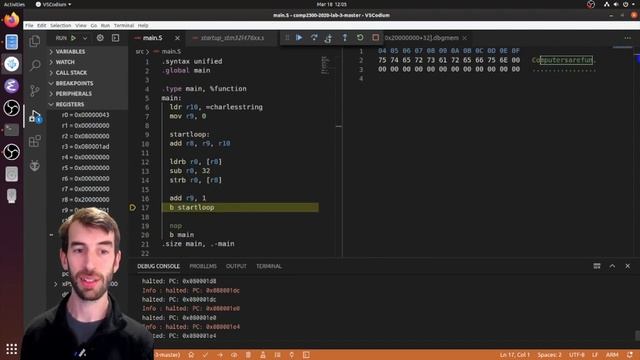Grab the debug toolbar drag handle
Image resolution: width=640 pixels, height=360 pixels.
tap(287, 38)
